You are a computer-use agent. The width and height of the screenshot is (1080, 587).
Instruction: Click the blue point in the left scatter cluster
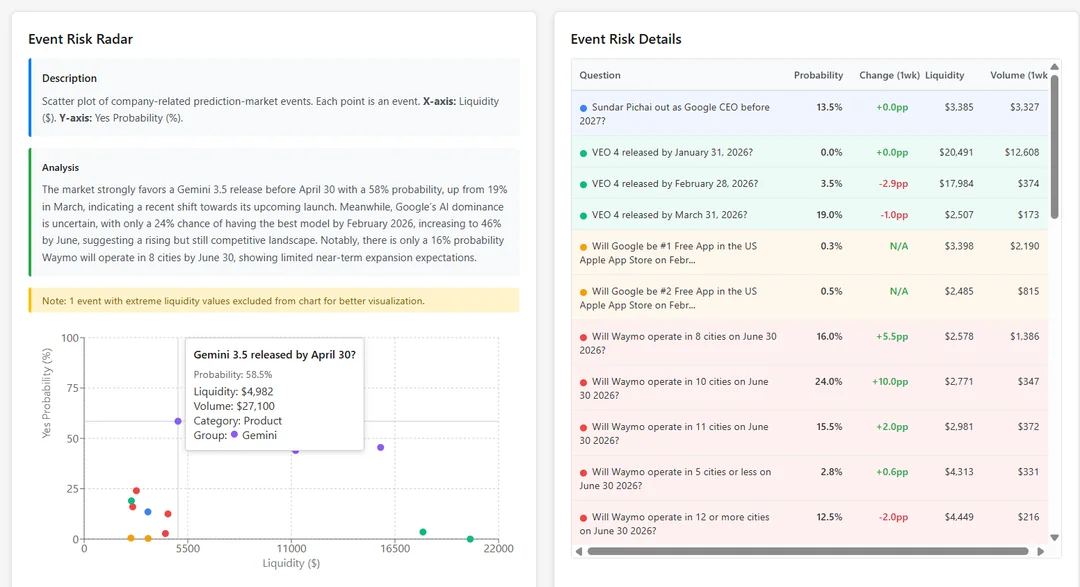147,512
